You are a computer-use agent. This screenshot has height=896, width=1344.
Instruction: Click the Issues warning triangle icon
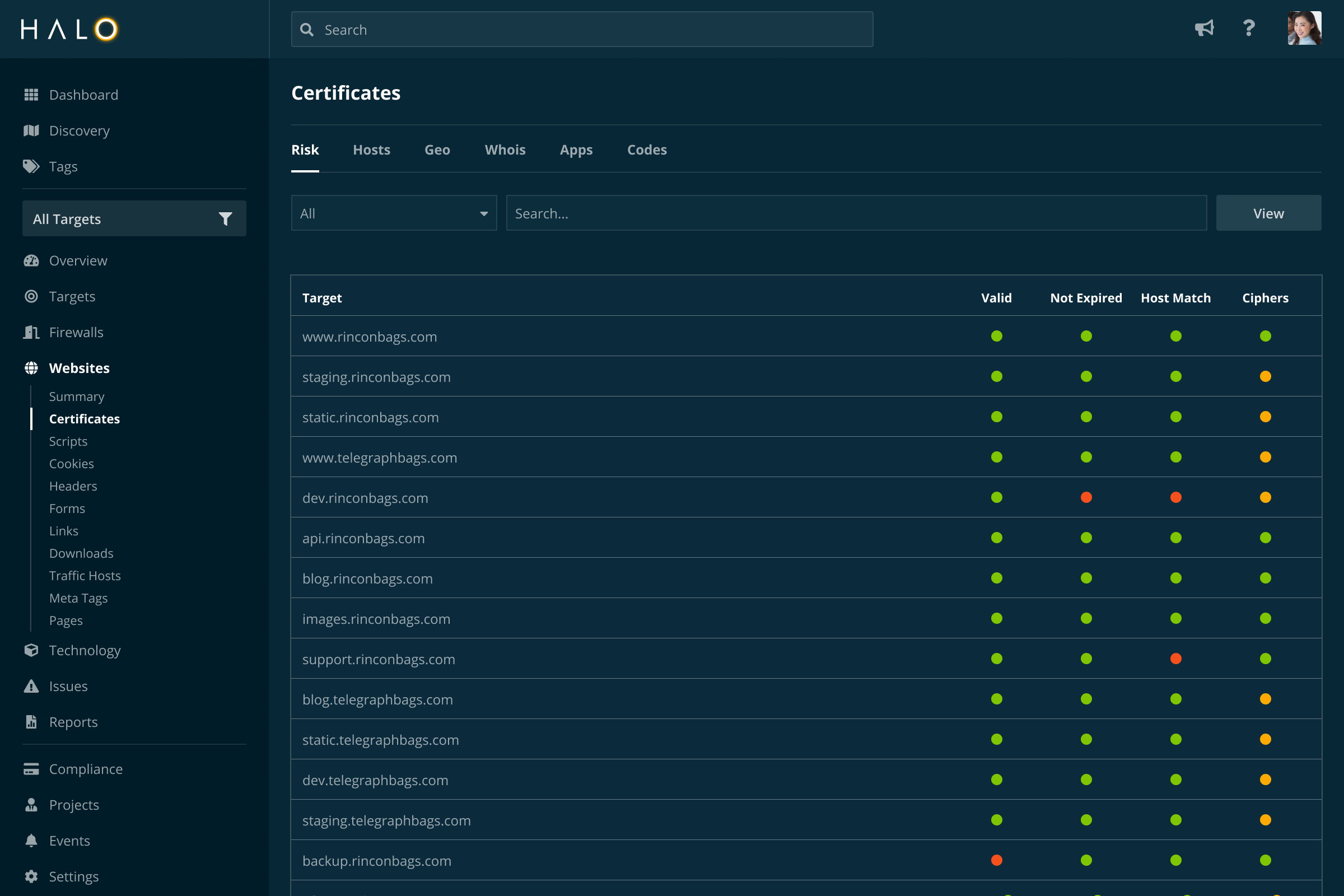(x=31, y=687)
